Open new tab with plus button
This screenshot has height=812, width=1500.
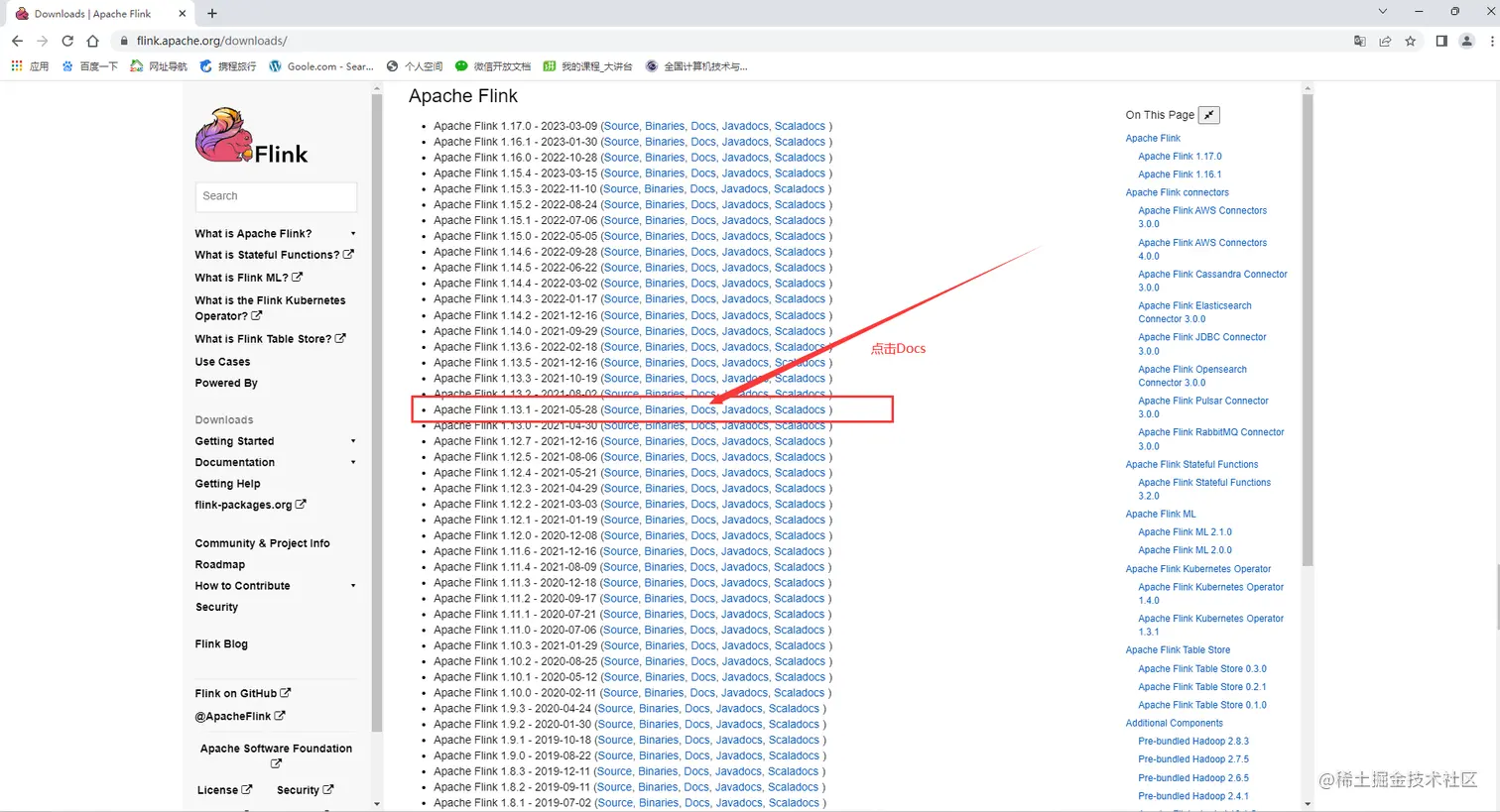(x=212, y=13)
